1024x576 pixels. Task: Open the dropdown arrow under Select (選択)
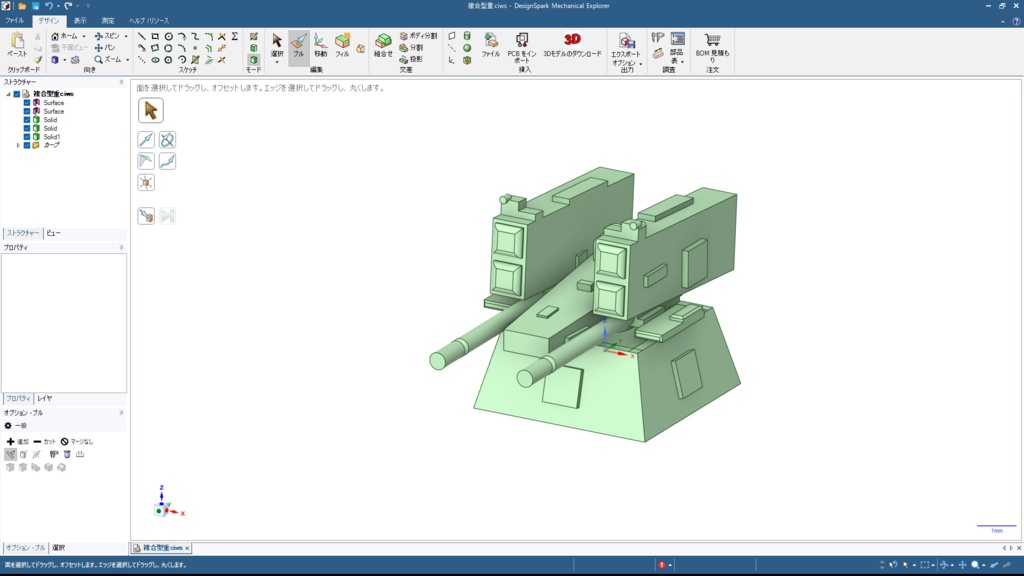[277, 62]
